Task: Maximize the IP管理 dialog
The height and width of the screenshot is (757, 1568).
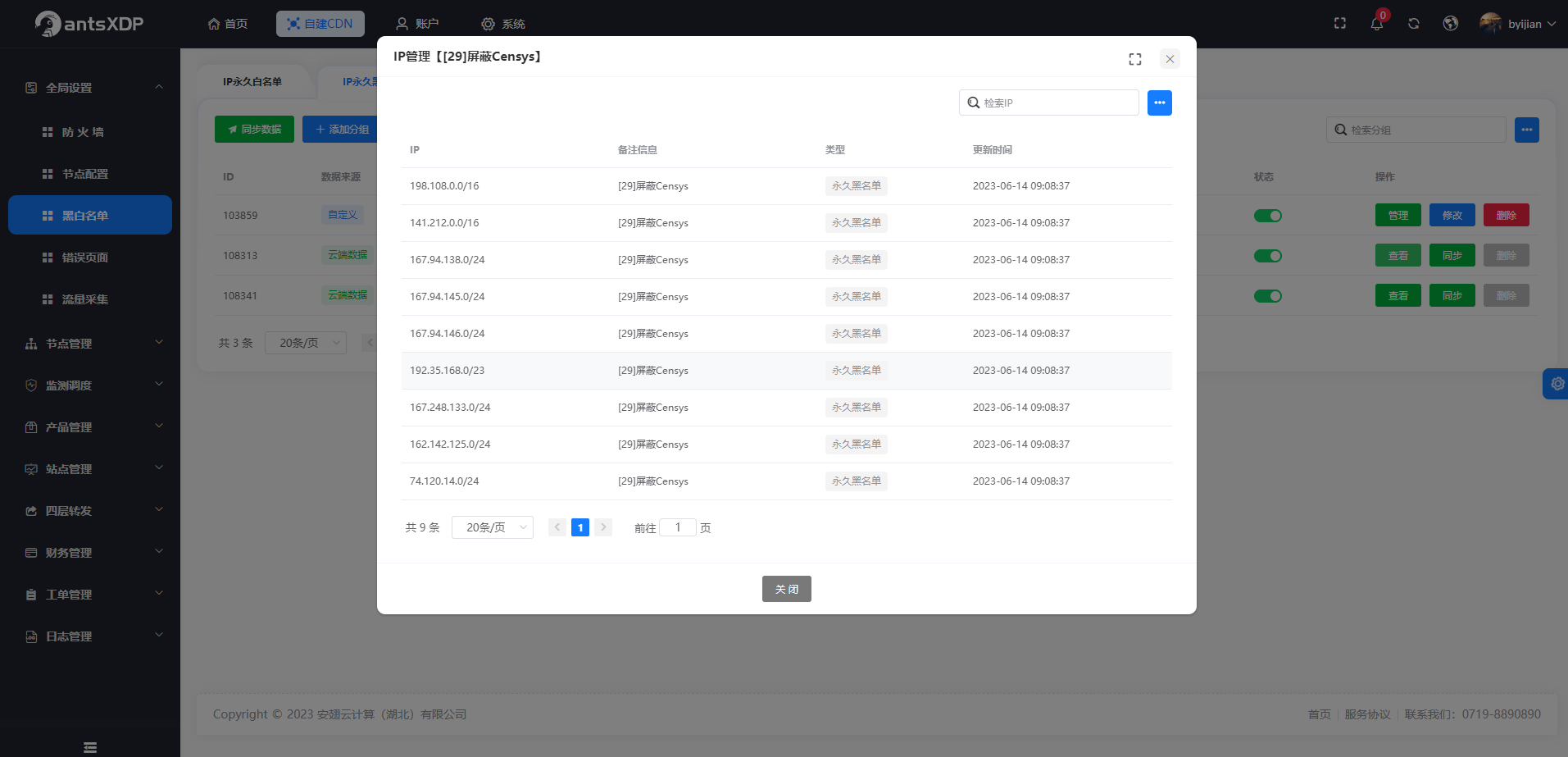Action: (x=1135, y=59)
